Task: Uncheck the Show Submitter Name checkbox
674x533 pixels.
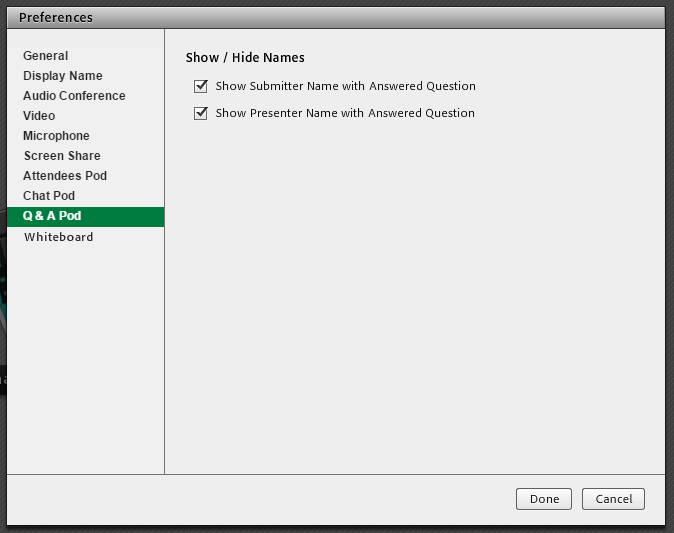Action: (x=201, y=86)
